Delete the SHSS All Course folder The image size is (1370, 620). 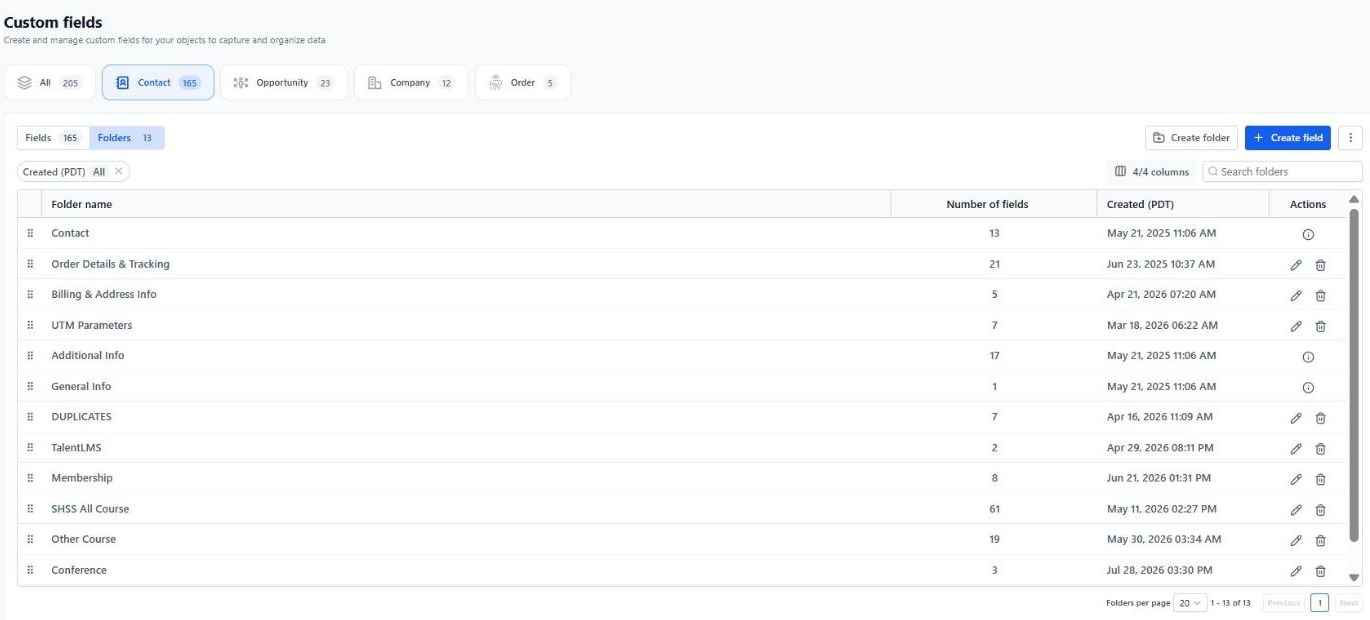tap(1320, 510)
